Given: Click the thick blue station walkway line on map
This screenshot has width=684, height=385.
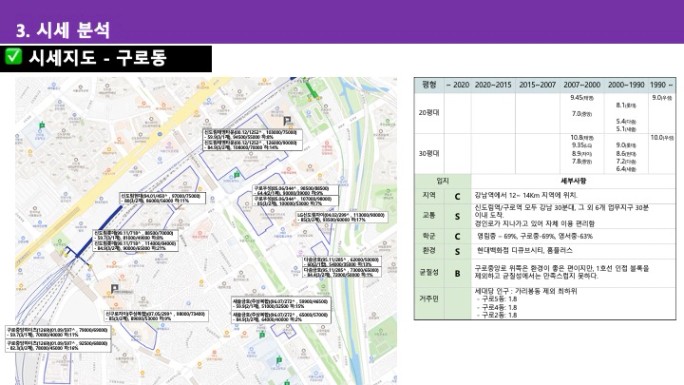Looking at the screenshot, I should tap(100, 228).
